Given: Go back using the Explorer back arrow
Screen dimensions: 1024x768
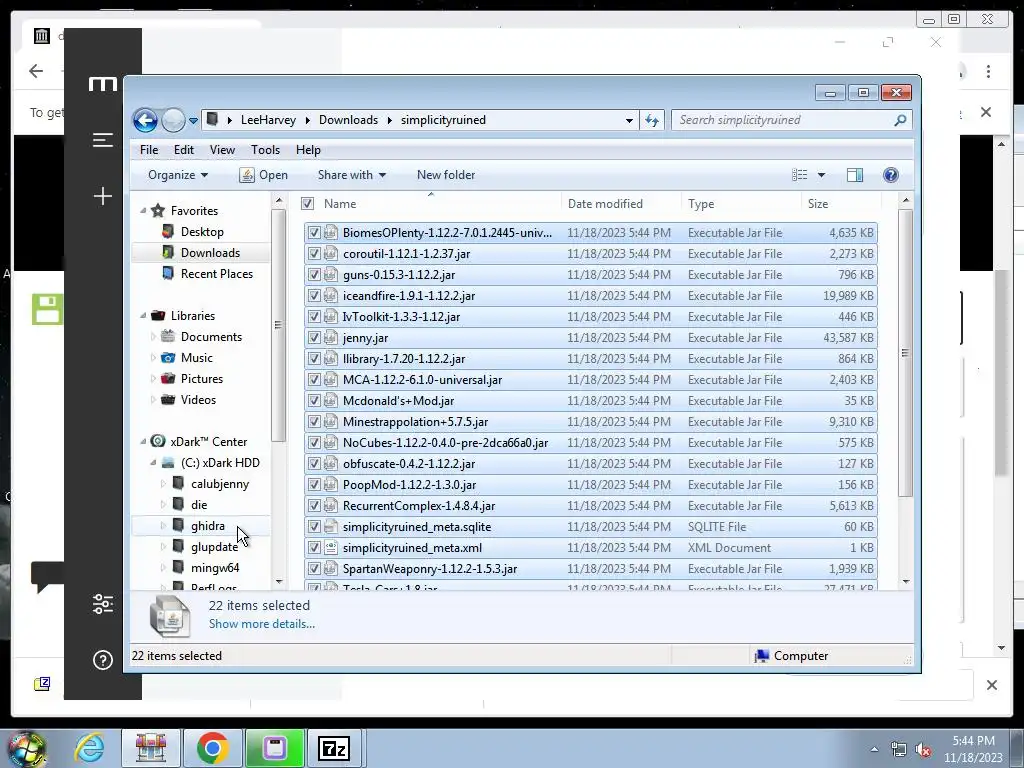Looking at the screenshot, I should point(145,120).
